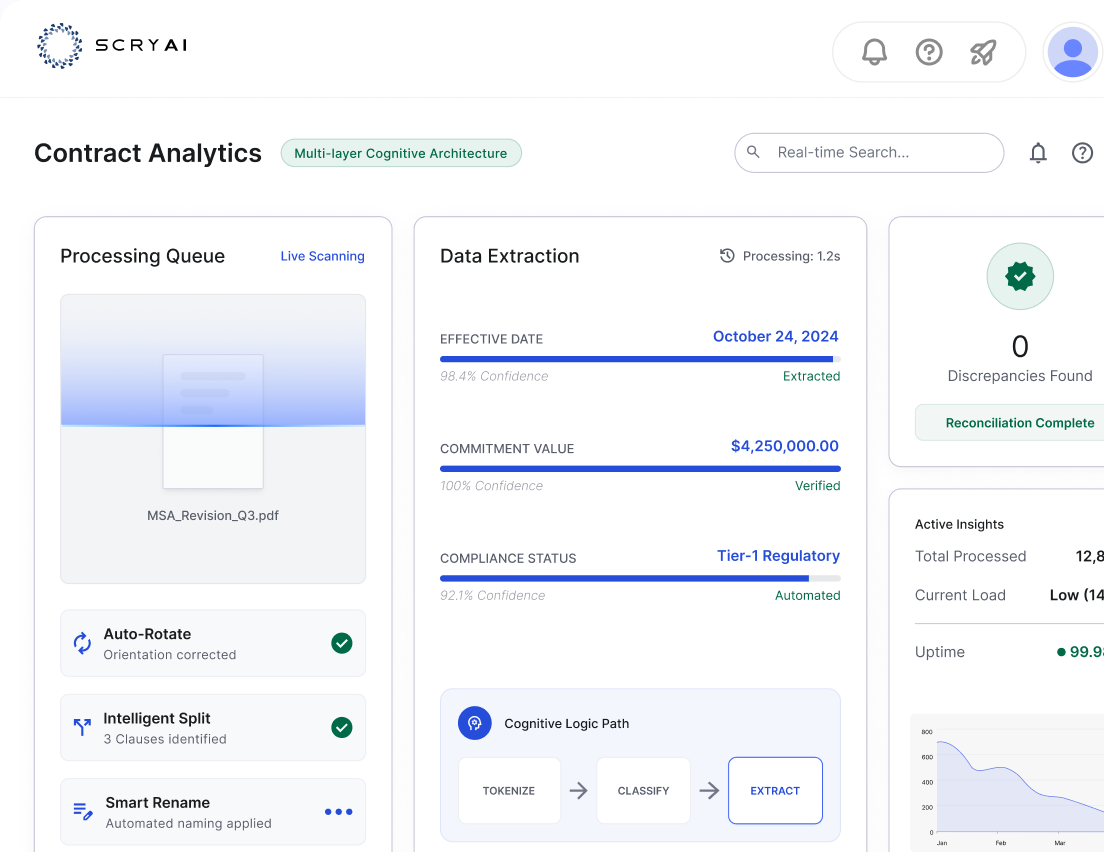Click the Discrepancies Found label
Image resolution: width=1104 pixels, height=852 pixels.
point(1020,376)
